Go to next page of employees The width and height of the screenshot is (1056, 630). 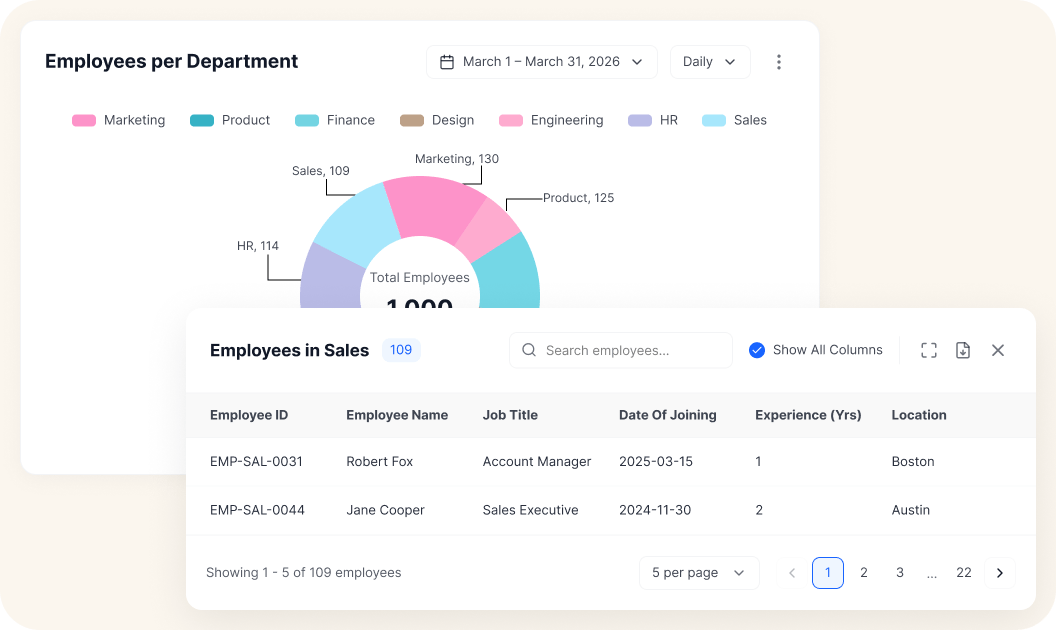point(999,573)
